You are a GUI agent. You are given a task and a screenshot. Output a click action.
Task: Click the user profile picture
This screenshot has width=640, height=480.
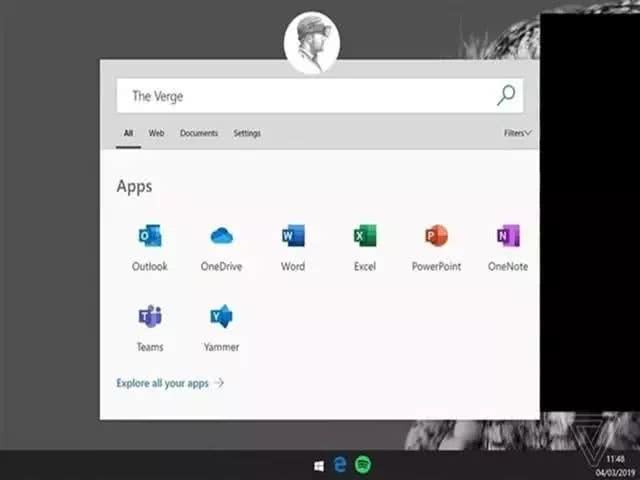(x=312, y=42)
